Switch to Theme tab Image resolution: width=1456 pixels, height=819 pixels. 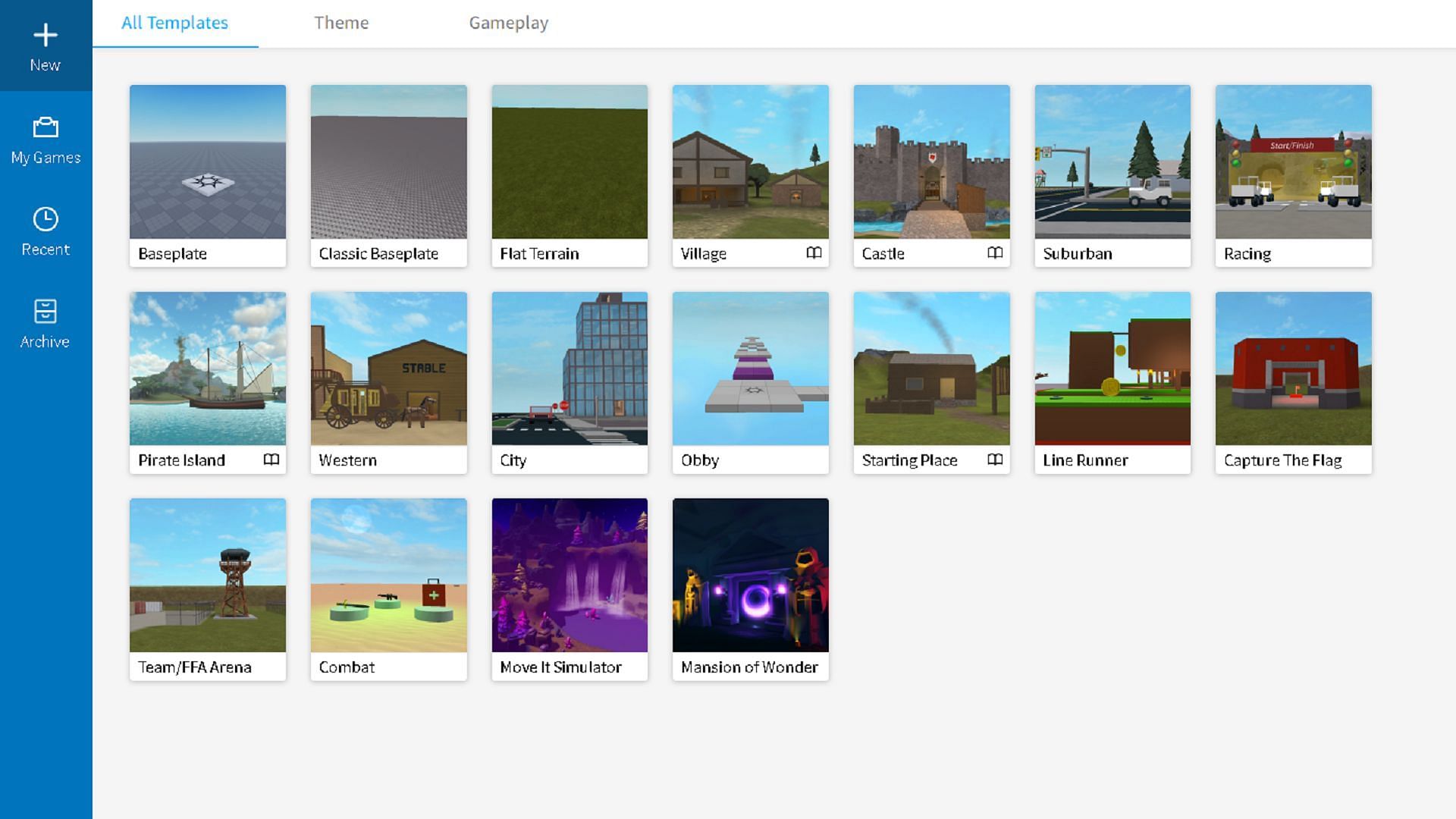[x=341, y=22]
